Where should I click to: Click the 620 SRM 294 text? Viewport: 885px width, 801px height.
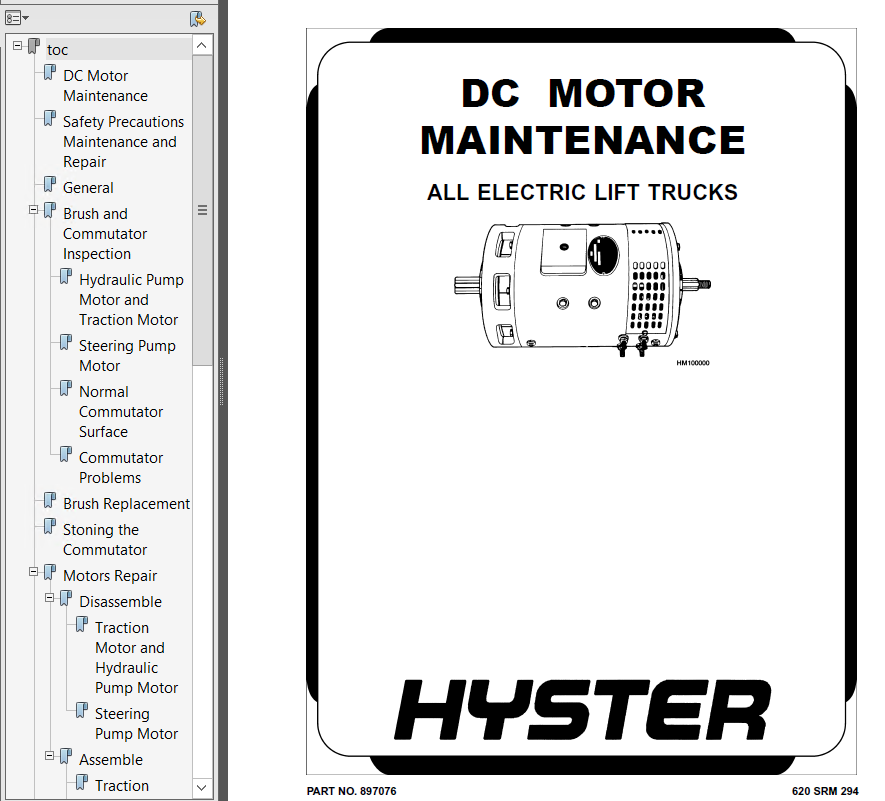tap(825, 791)
